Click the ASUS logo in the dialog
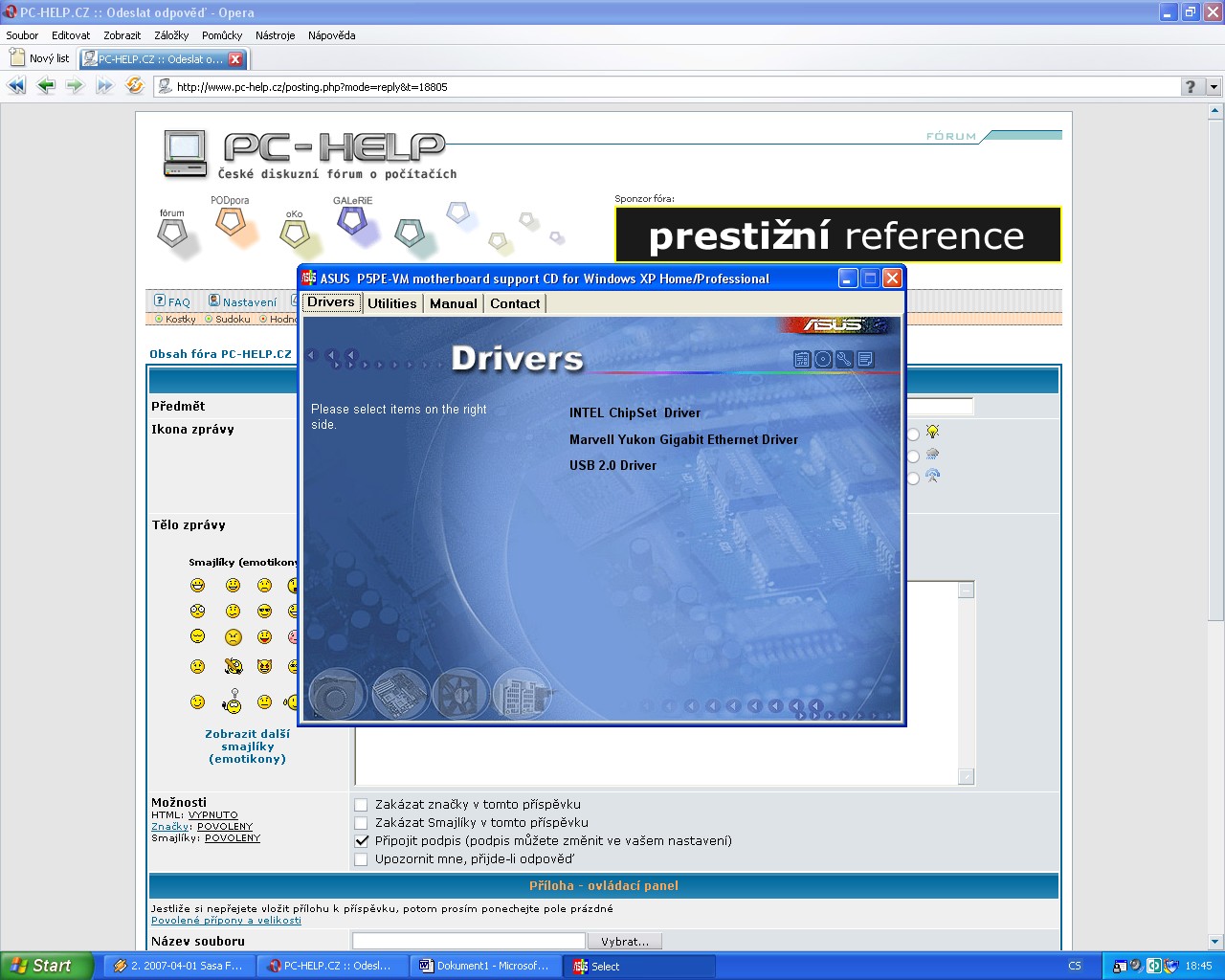The image size is (1225, 980). tap(835, 325)
